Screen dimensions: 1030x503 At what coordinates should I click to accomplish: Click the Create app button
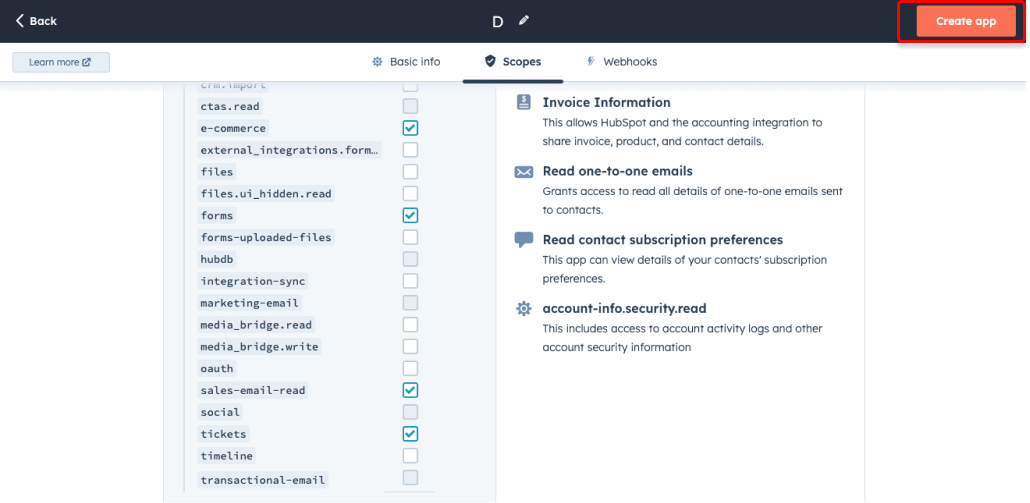[966, 21]
